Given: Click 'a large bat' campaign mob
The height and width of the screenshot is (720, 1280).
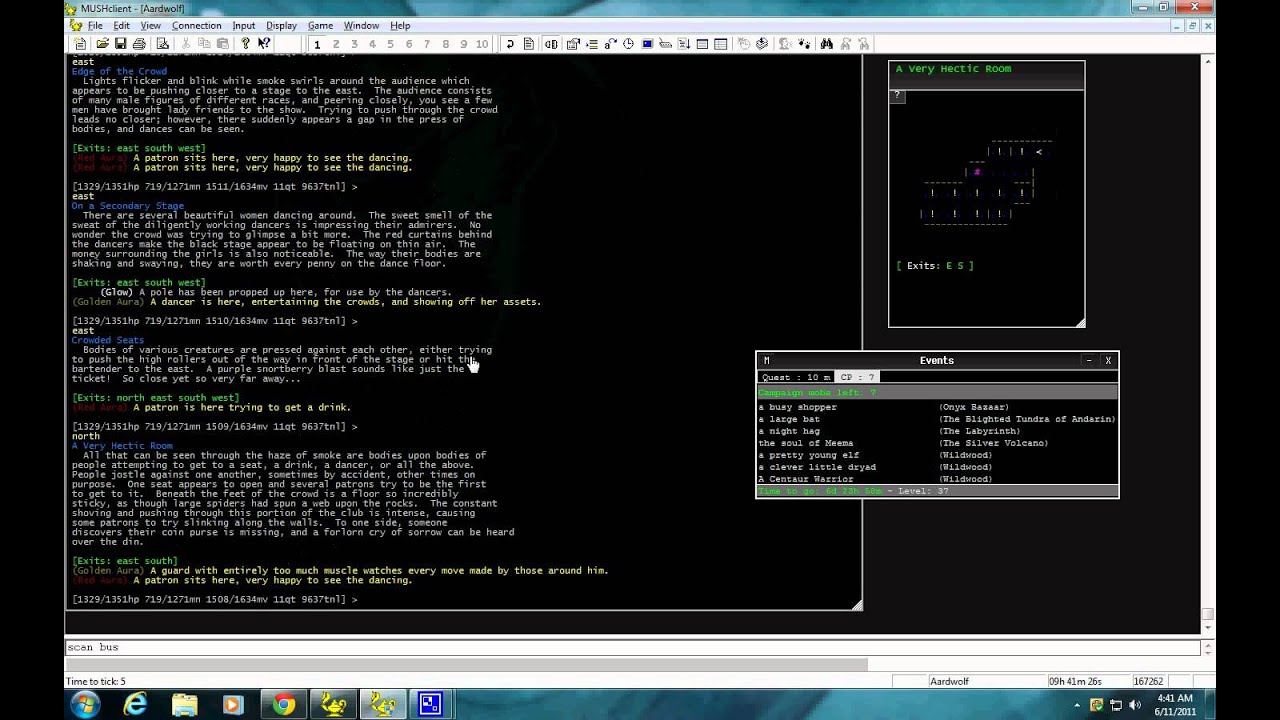Looking at the screenshot, I should click(x=788, y=419).
